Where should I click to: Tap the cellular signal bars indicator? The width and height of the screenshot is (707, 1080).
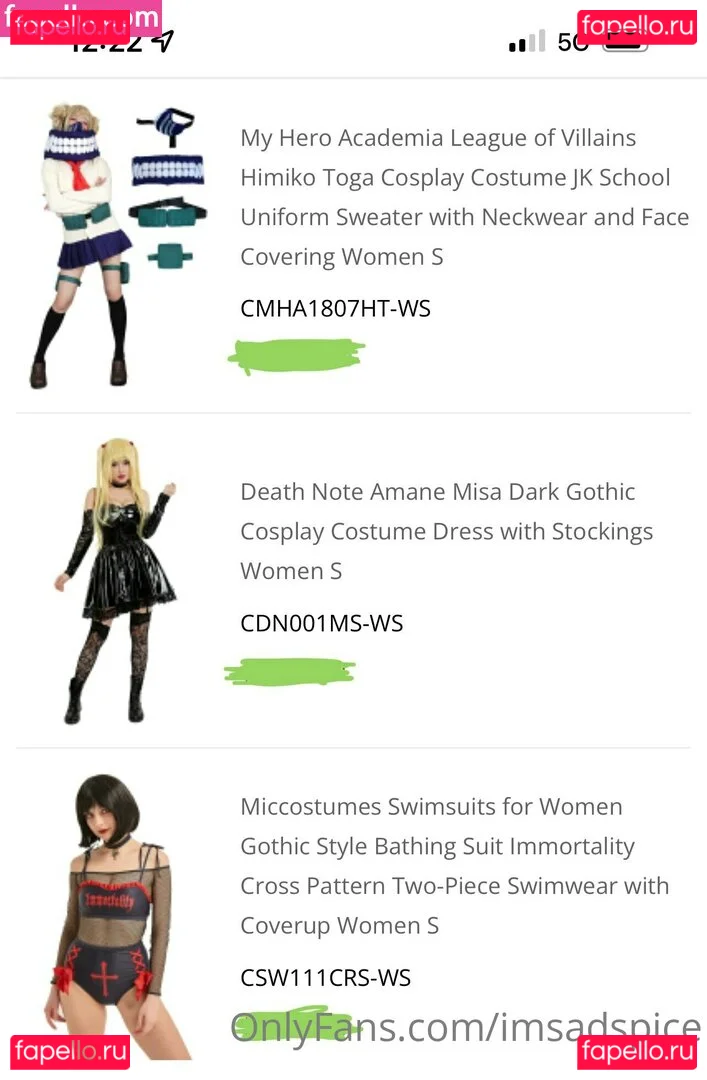pyautogui.click(x=527, y=41)
